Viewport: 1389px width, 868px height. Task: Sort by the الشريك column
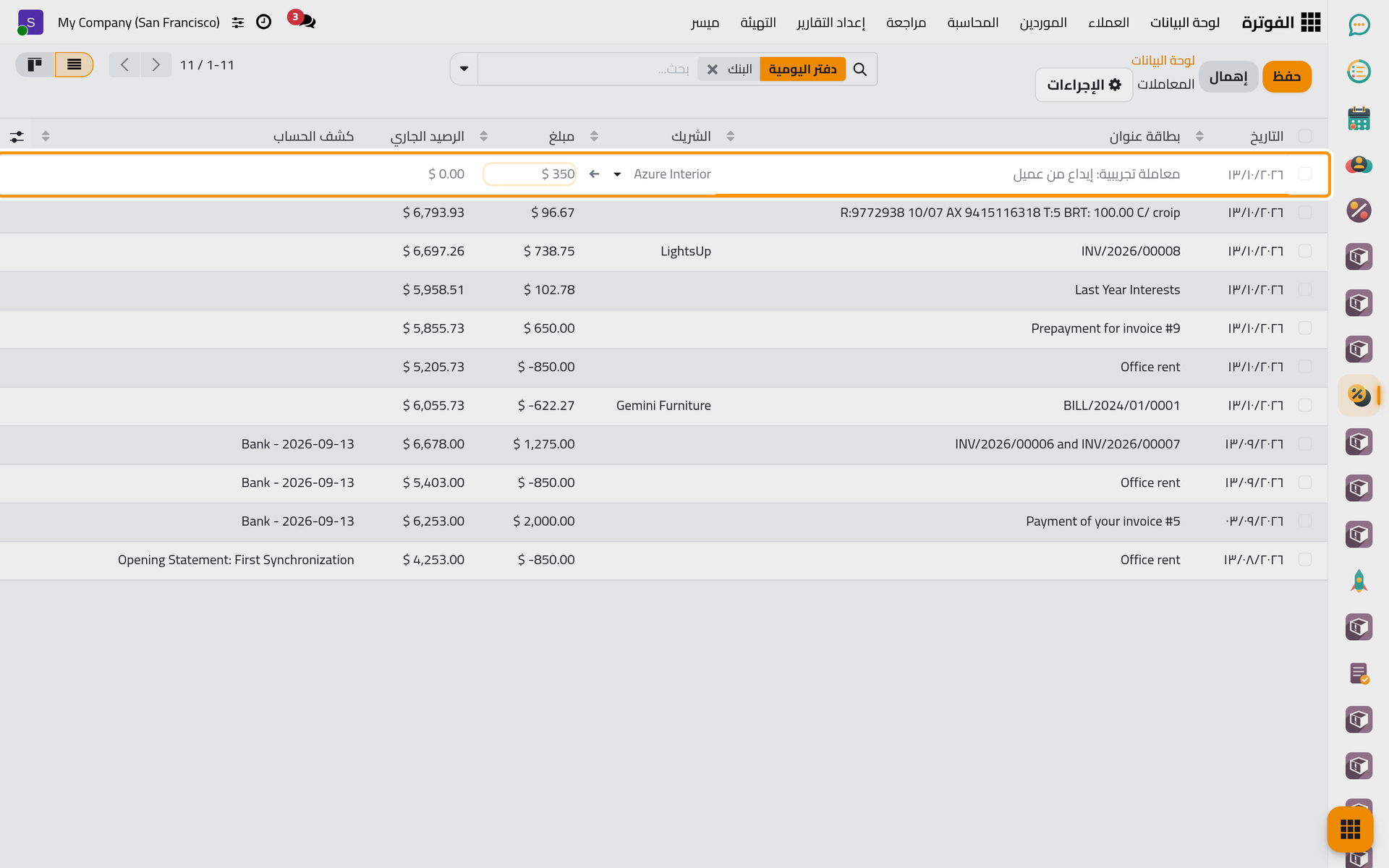[x=691, y=136]
